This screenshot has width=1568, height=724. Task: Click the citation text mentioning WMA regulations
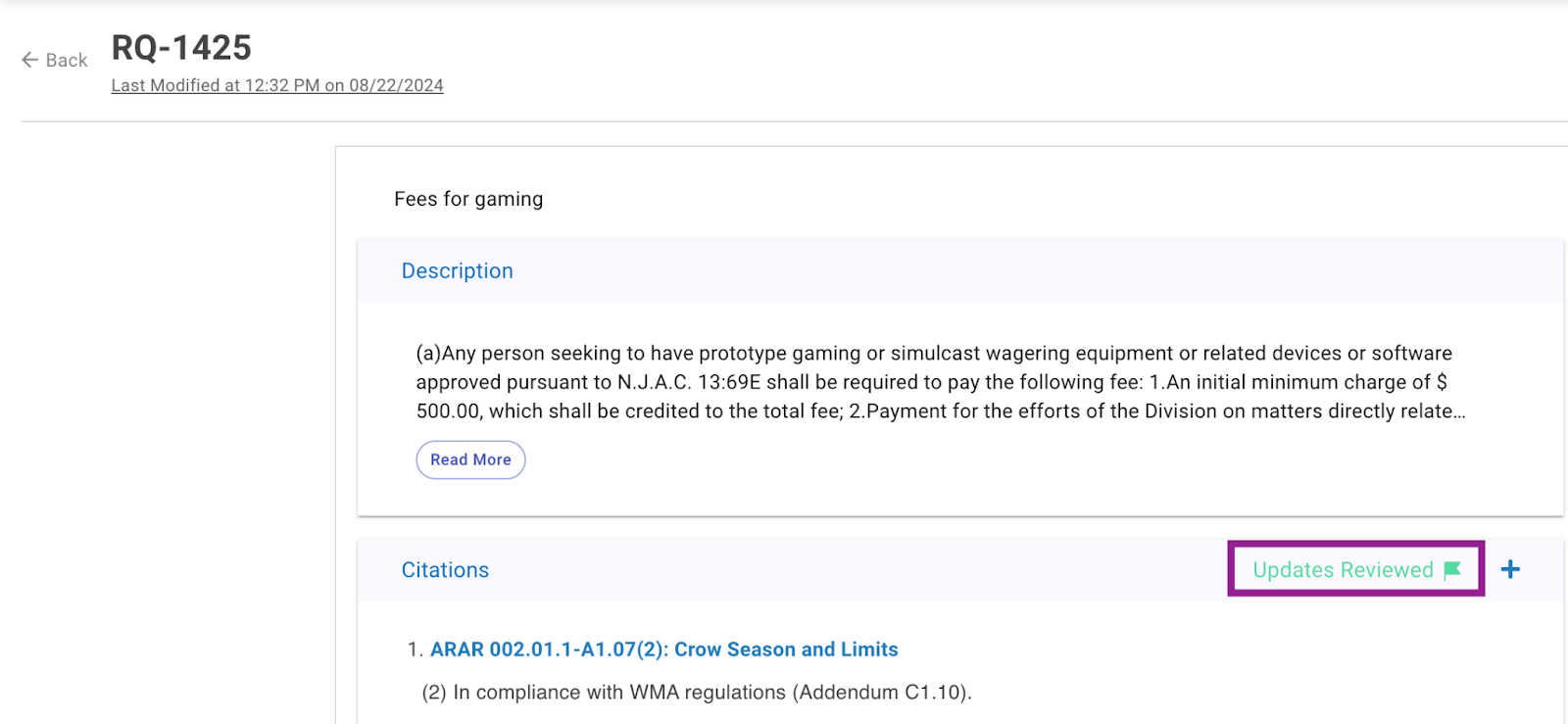pos(696,693)
